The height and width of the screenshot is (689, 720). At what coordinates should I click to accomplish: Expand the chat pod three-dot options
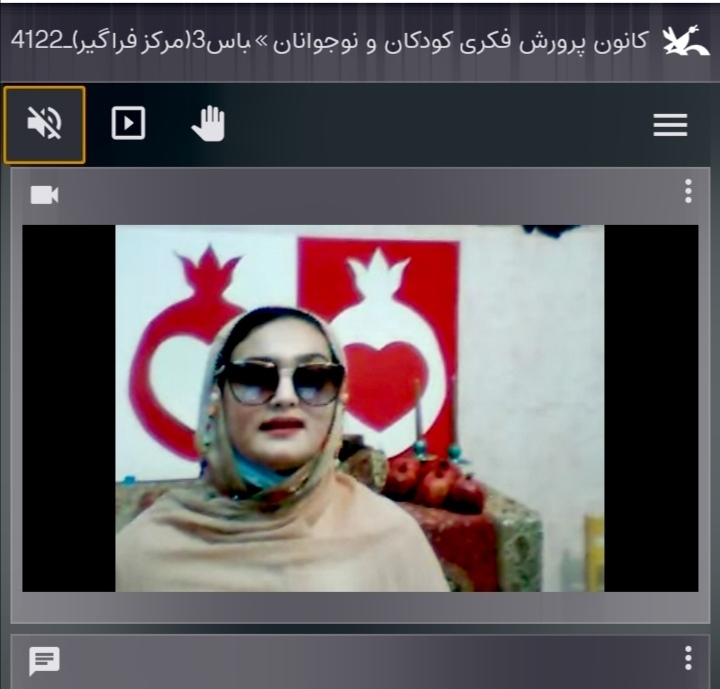point(688,658)
